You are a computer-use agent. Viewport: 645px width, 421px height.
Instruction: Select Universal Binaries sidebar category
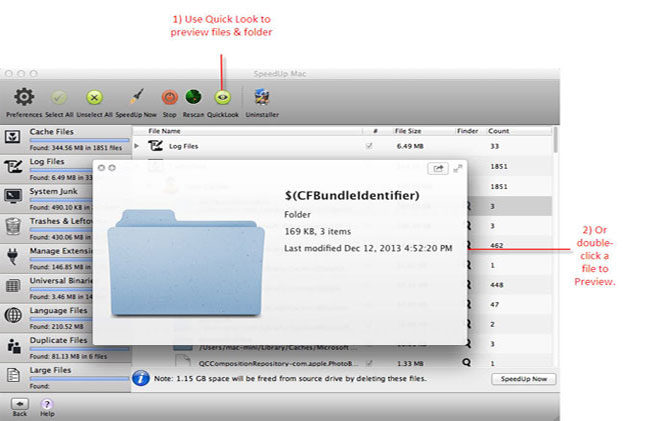tap(46, 288)
